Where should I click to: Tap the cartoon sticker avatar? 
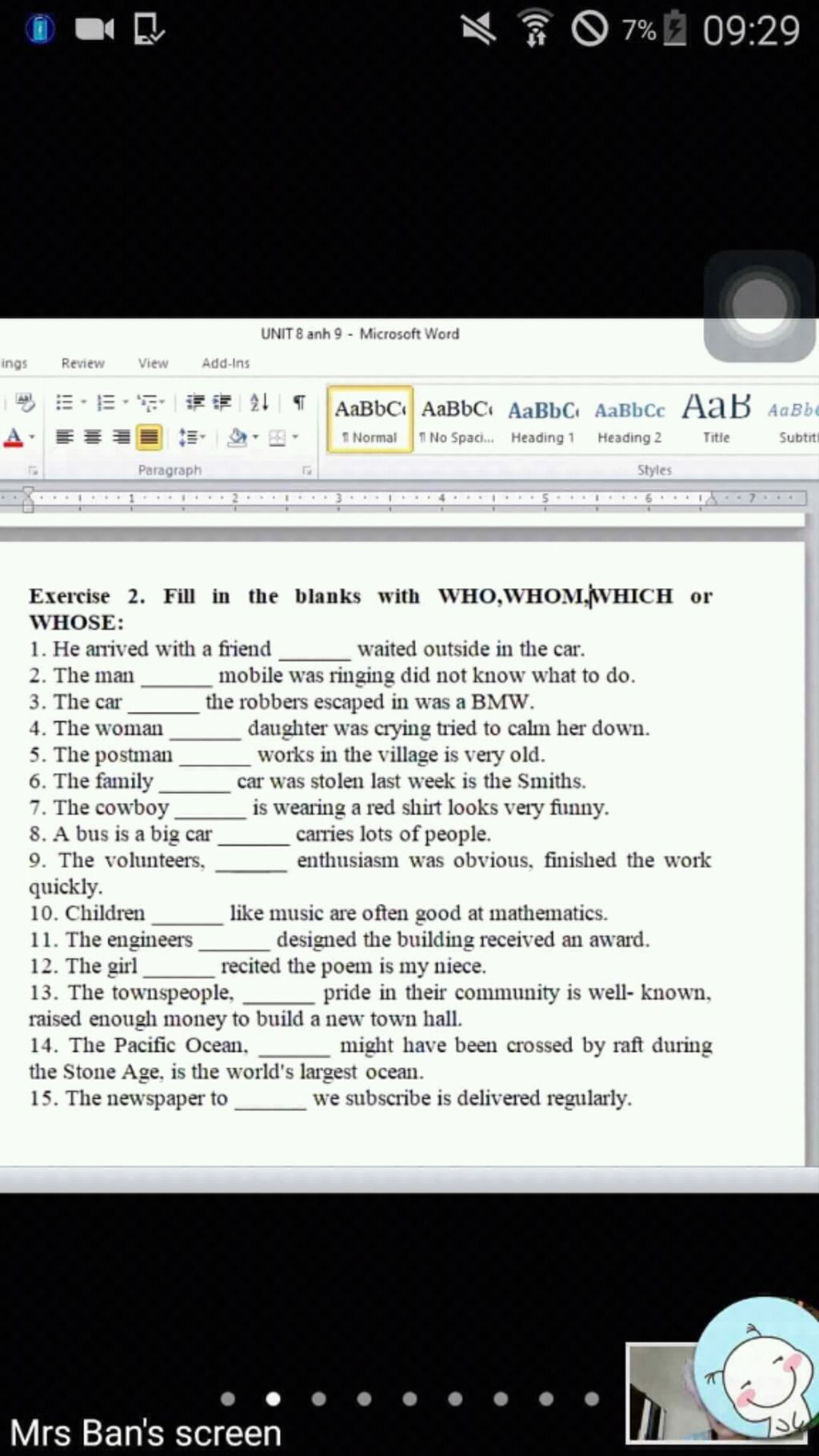757,1367
